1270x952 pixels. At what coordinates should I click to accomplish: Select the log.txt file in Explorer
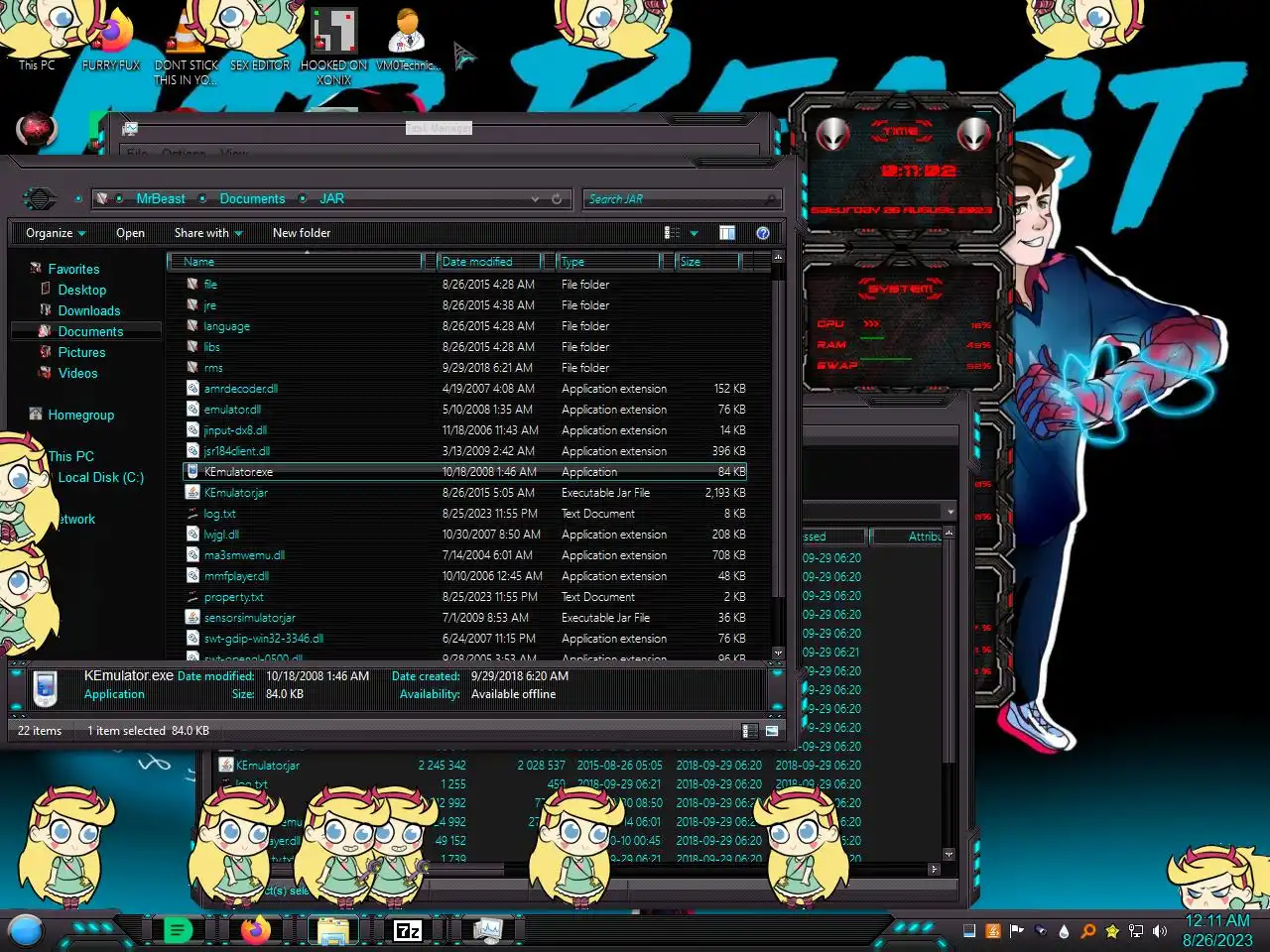(x=219, y=513)
